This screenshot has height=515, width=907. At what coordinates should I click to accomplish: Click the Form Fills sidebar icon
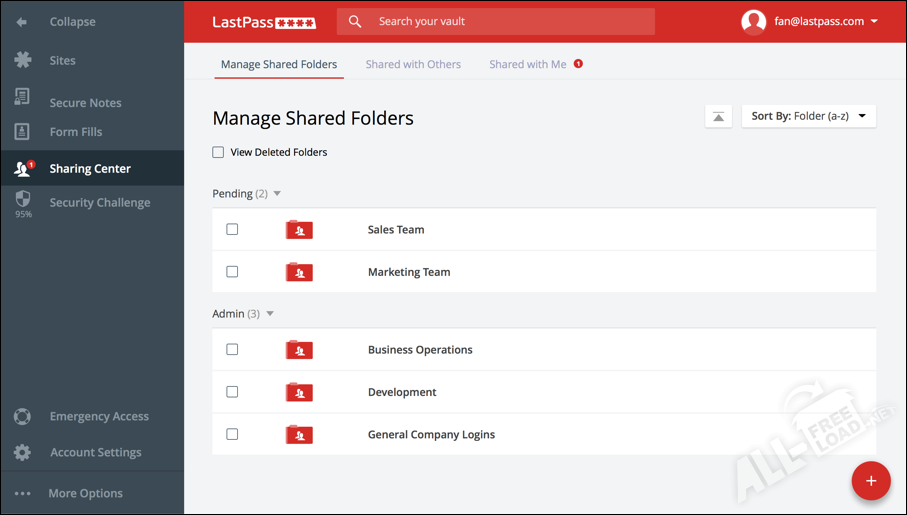(22, 131)
